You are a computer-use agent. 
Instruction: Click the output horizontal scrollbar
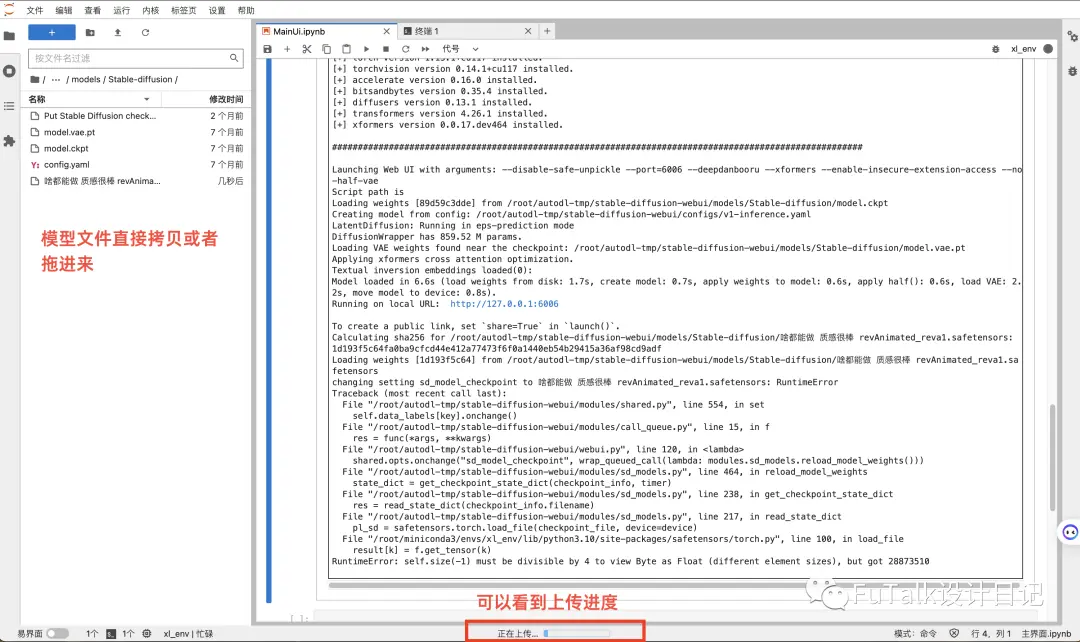pyautogui.click(x=675, y=586)
